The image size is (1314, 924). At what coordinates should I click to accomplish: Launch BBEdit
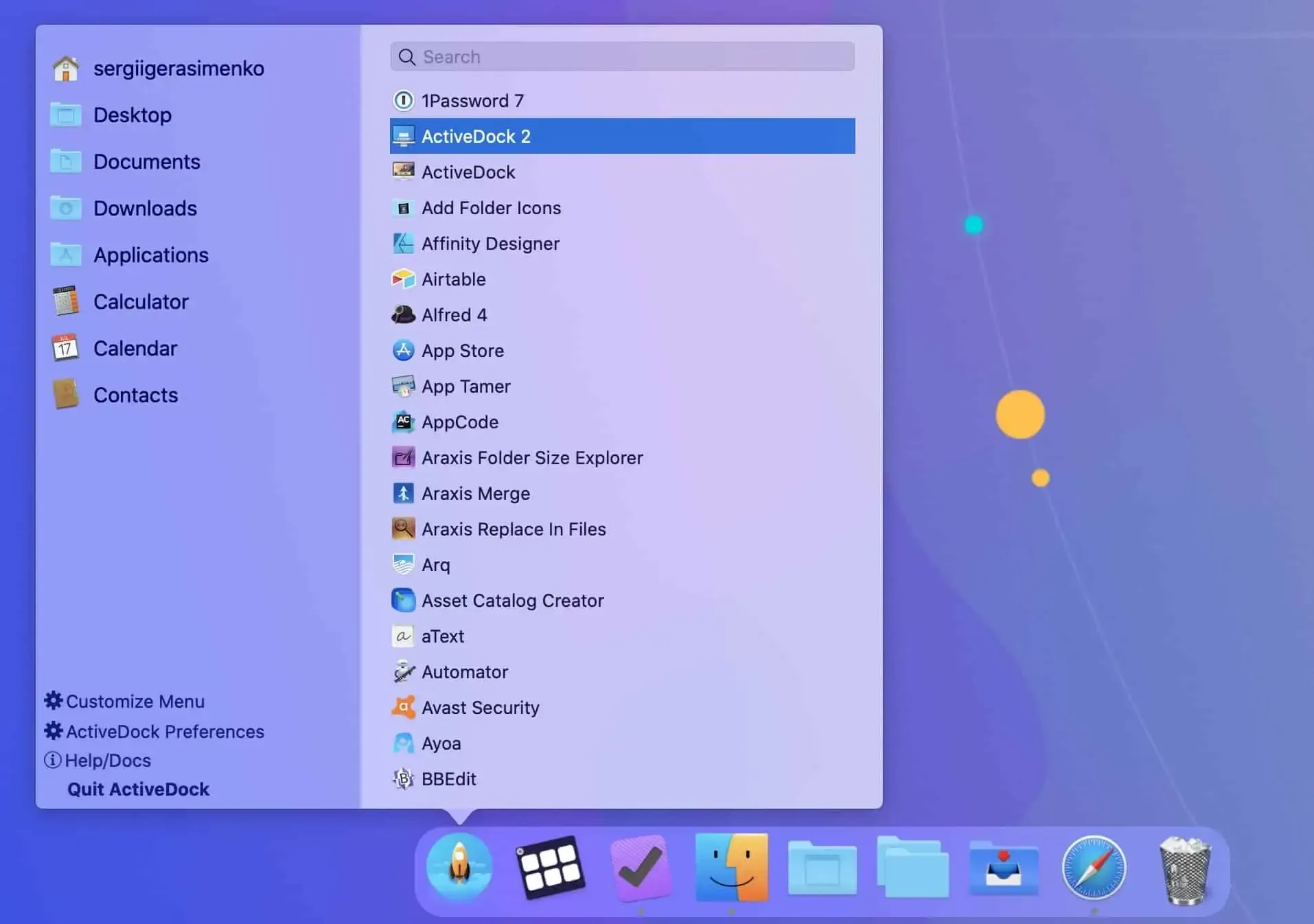[449, 778]
